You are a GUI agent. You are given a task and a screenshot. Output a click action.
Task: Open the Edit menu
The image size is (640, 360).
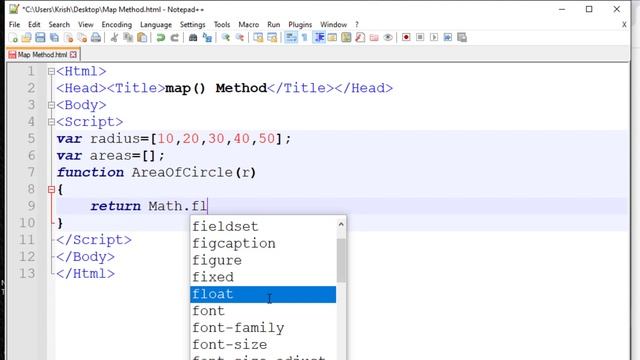coord(34,24)
